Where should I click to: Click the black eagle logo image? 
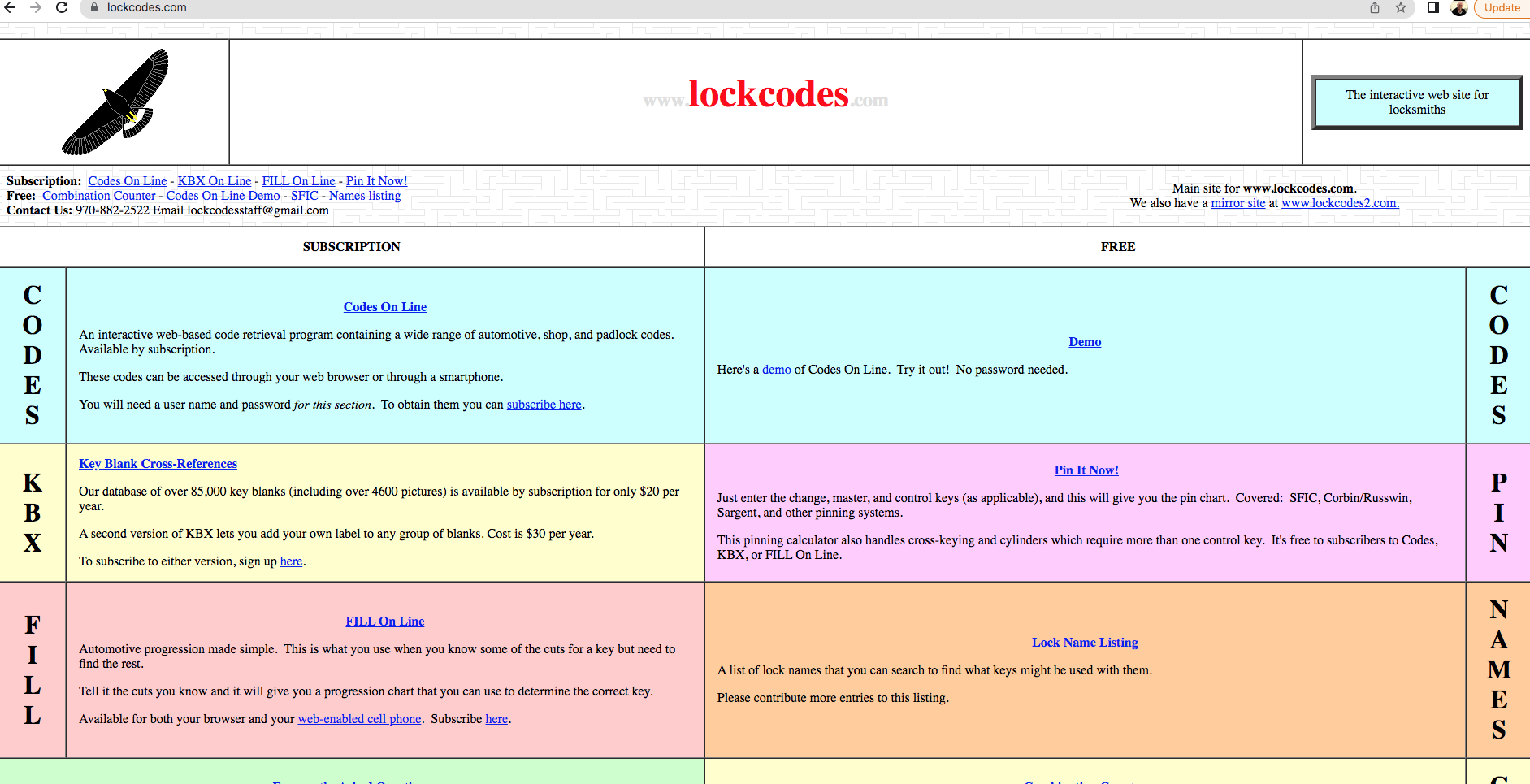(115, 102)
